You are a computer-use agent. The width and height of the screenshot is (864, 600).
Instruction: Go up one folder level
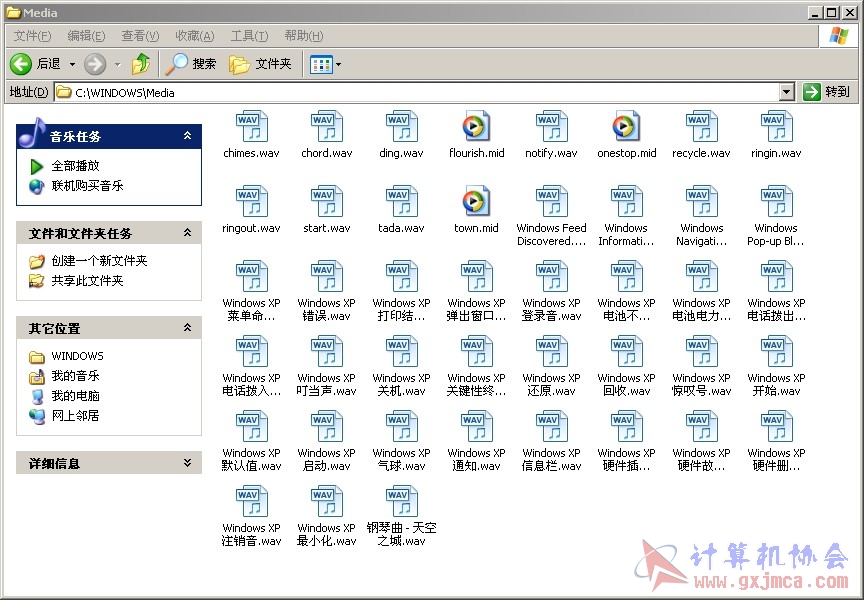(141, 64)
